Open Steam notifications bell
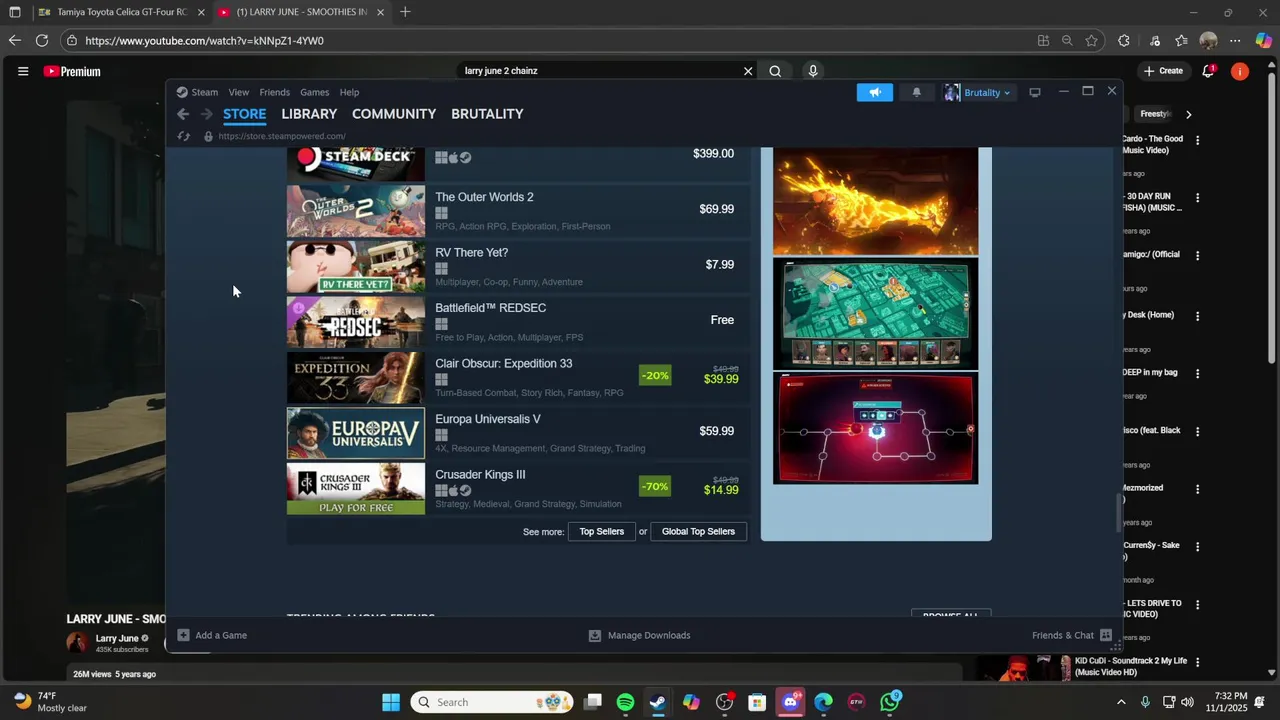Screen dimensions: 1280x720 (917, 92)
